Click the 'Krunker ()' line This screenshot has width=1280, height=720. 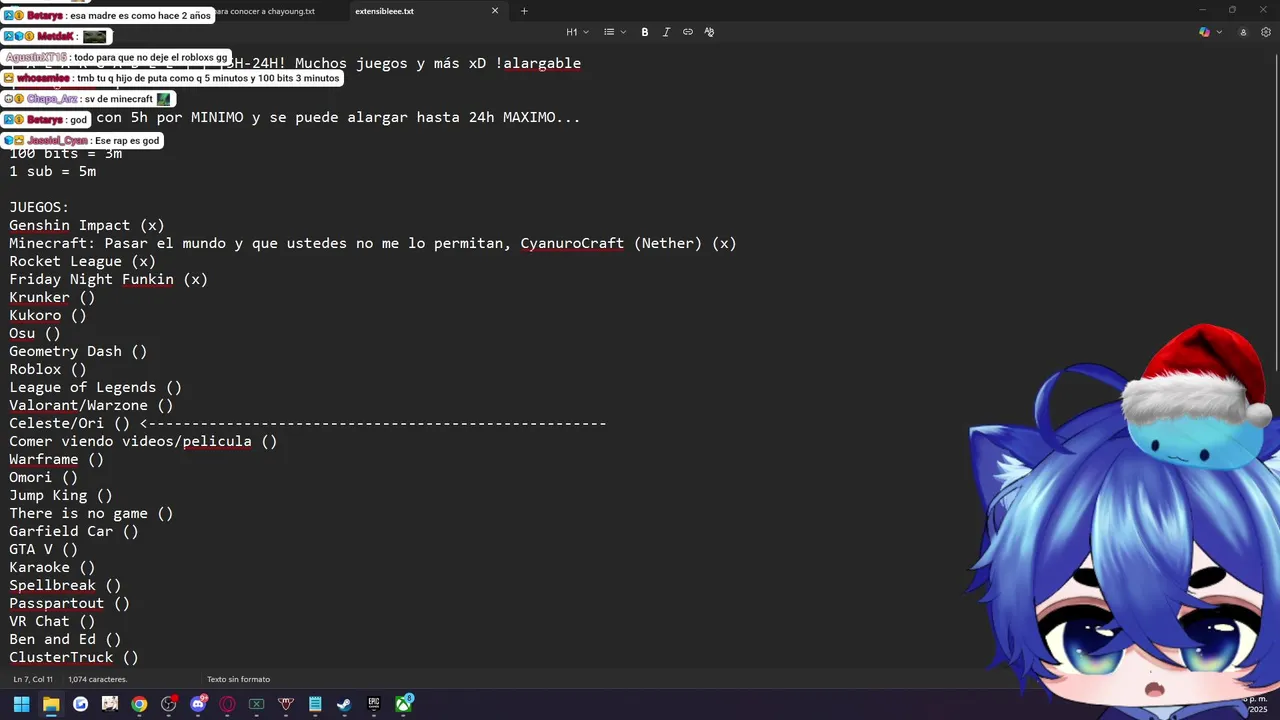52,297
